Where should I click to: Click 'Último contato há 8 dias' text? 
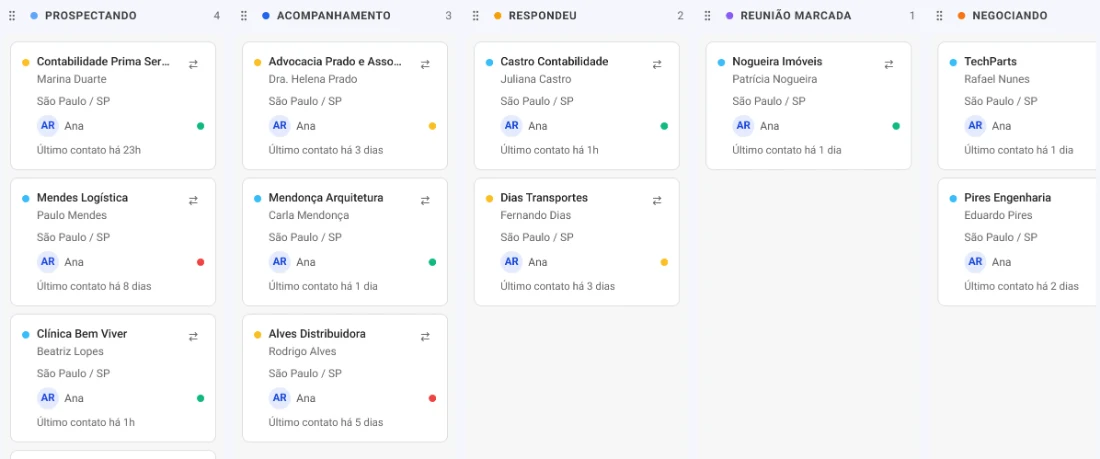94,286
